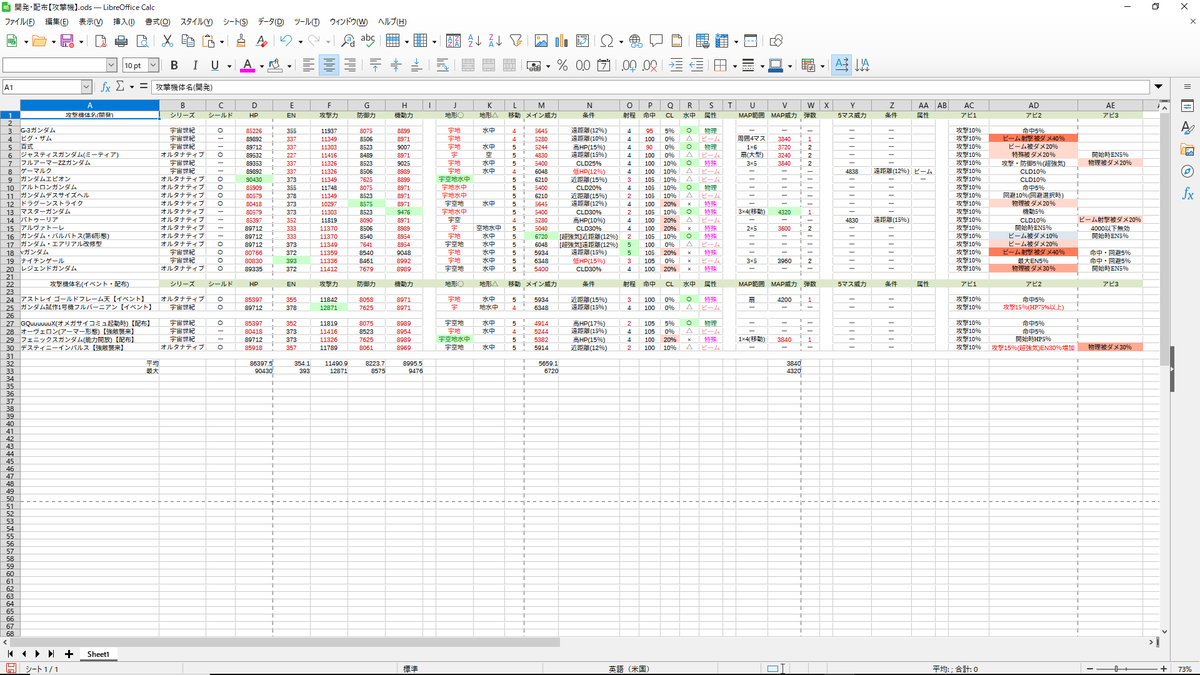The image size is (1200, 675).
Task: Click the Copy icon
Action: (x=190, y=41)
